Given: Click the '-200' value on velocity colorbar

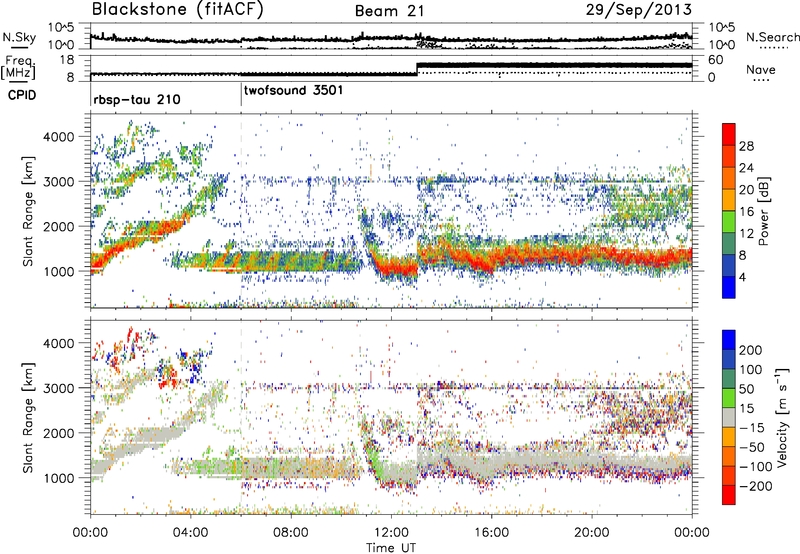Looking at the screenshot, I should 755,486.
